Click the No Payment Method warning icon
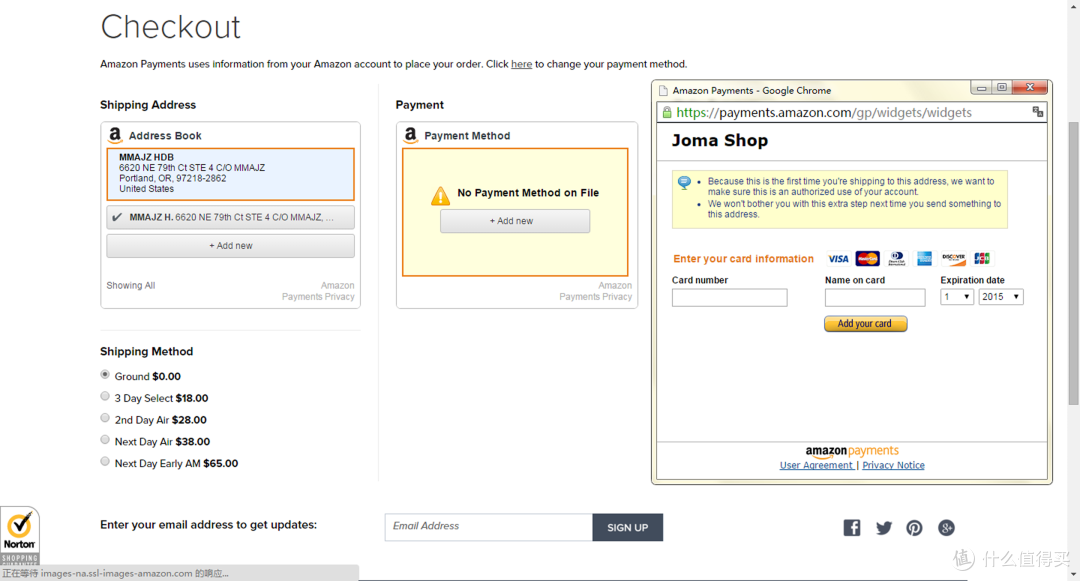This screenshot has width=1080, height=581. (440, 196)
